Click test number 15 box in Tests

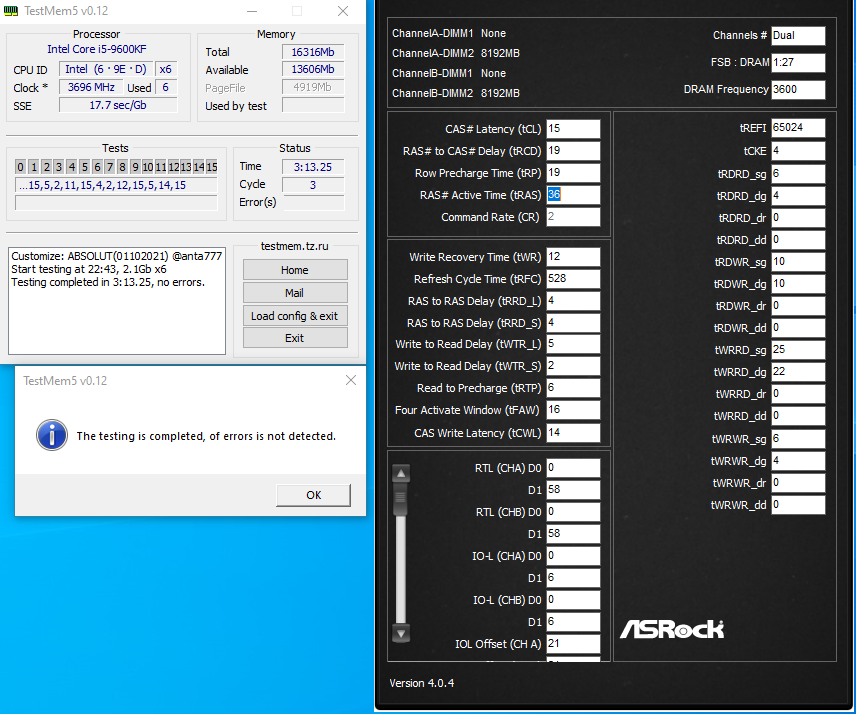coord(212,166)
